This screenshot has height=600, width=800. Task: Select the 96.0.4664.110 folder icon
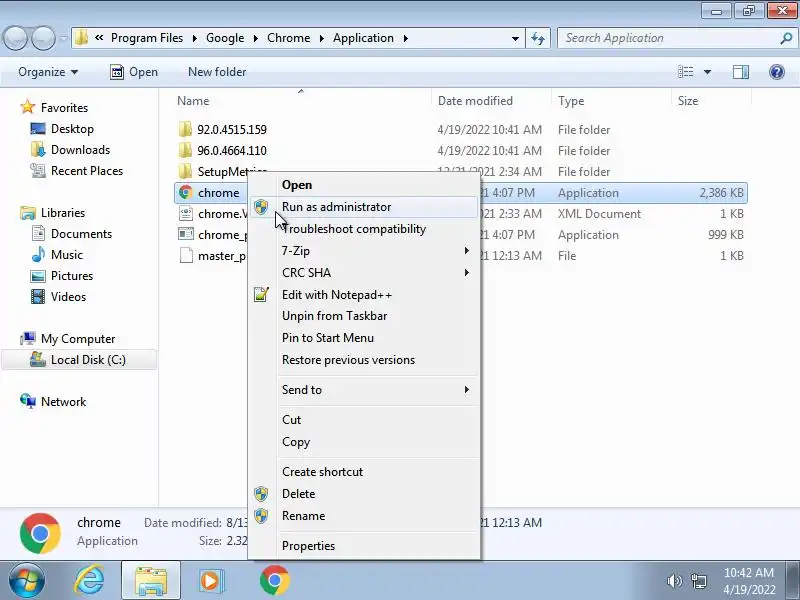pos(185,150)
